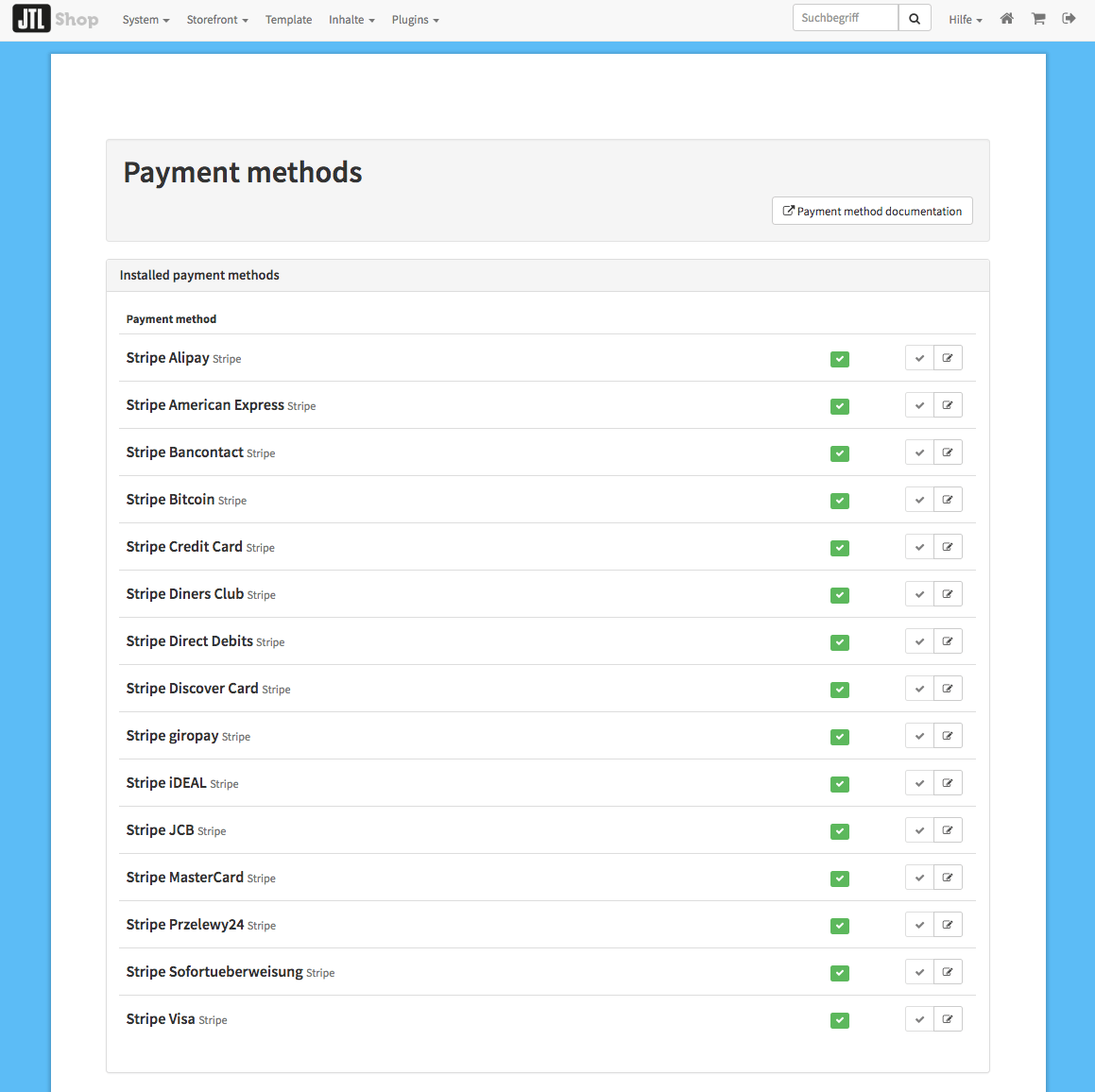The image size is (1095, 1092).
Task: Click the checkmark button for Stripe giropay
Action: 919,736
